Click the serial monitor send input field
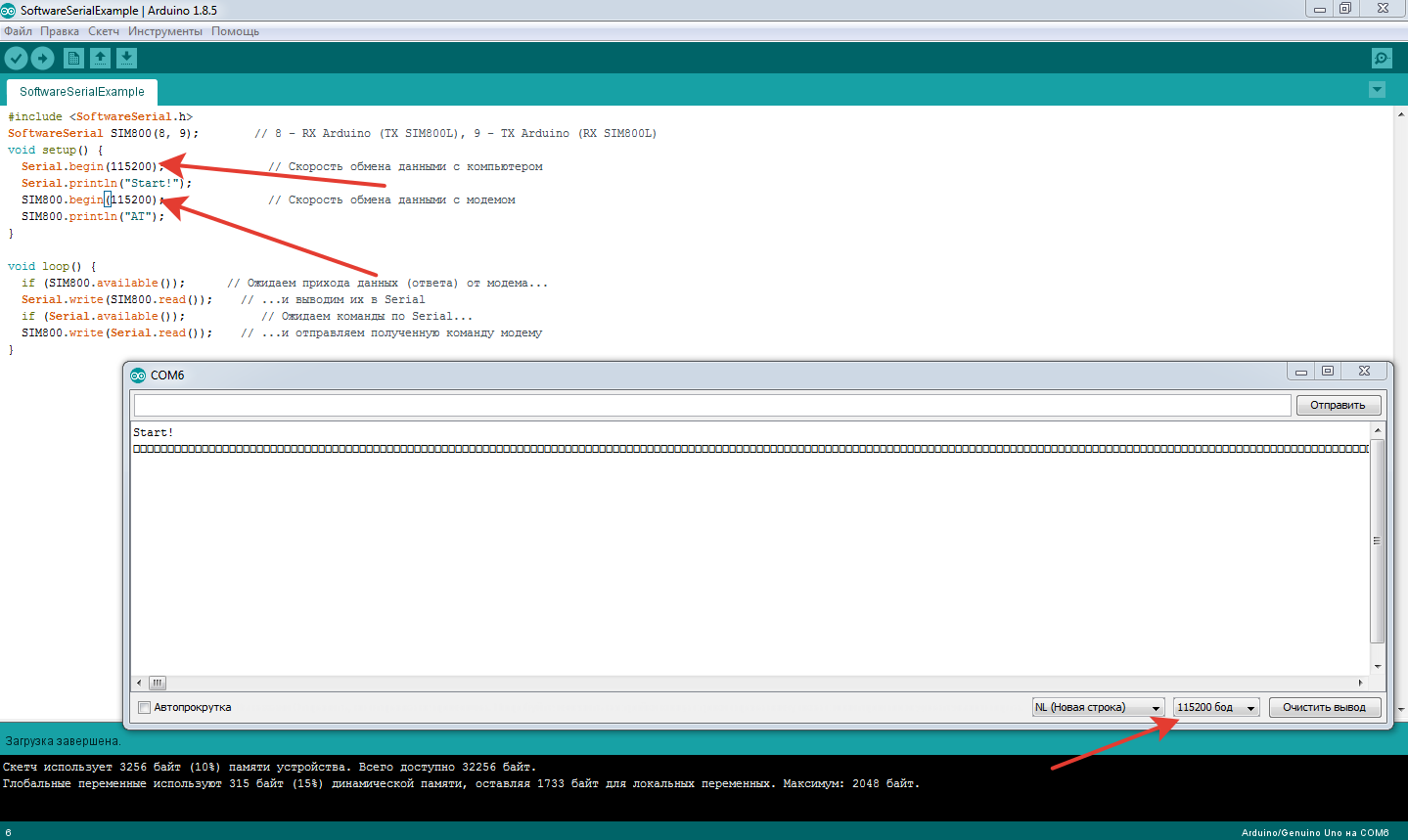The width and height of the screenshot is (1408, 840). pos(712,405)
